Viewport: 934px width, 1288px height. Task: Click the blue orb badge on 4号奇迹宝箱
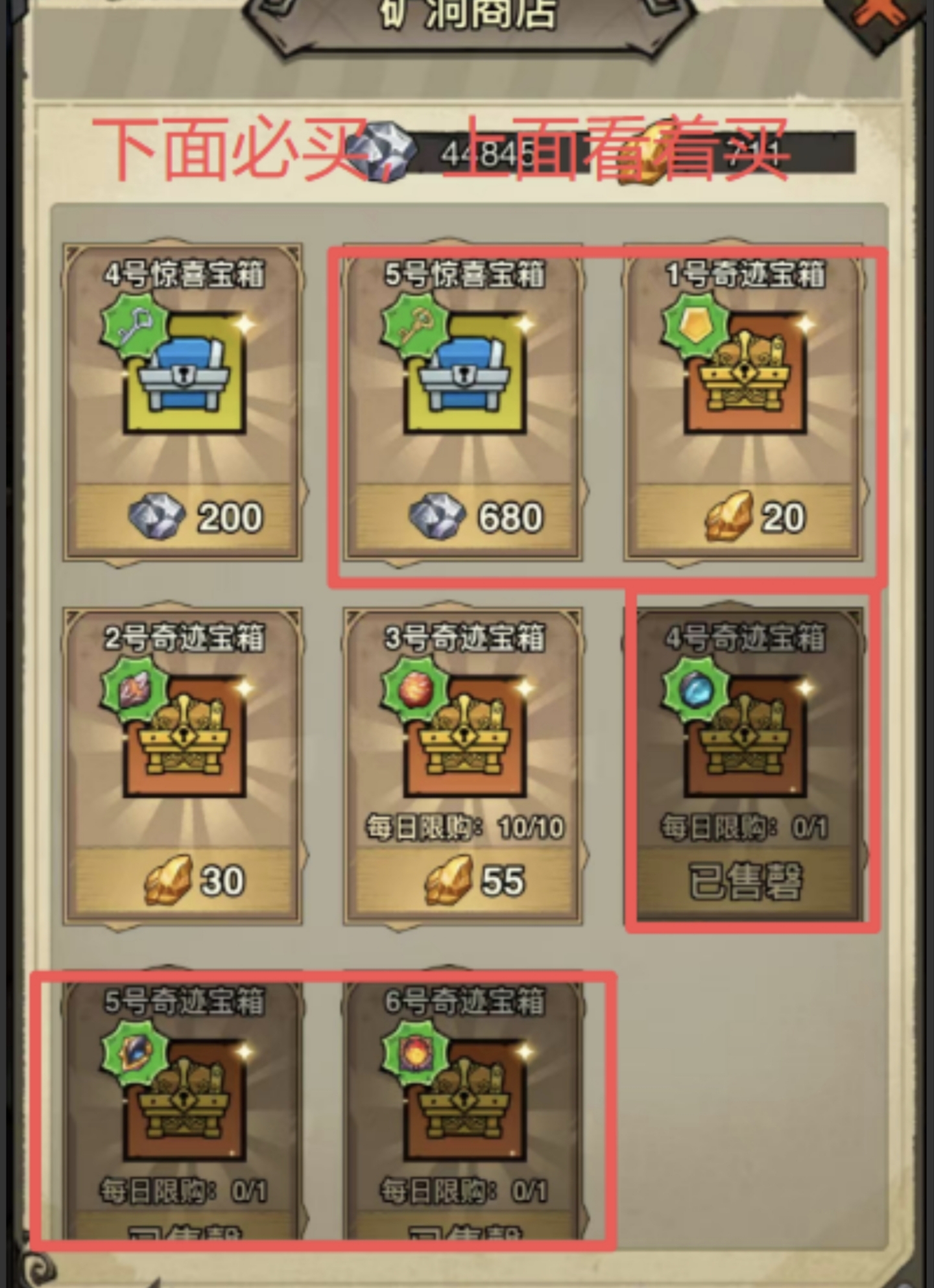[x=695, y=689]
